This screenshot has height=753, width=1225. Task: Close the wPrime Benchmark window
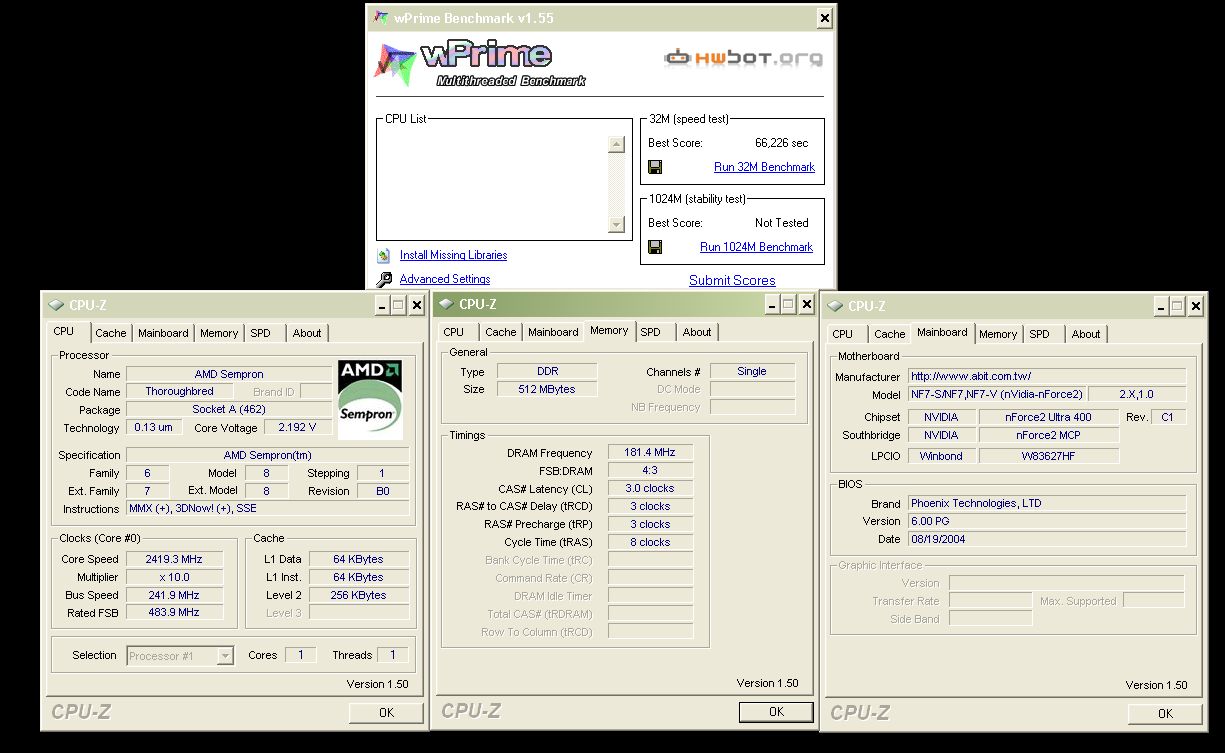(824, 18)
